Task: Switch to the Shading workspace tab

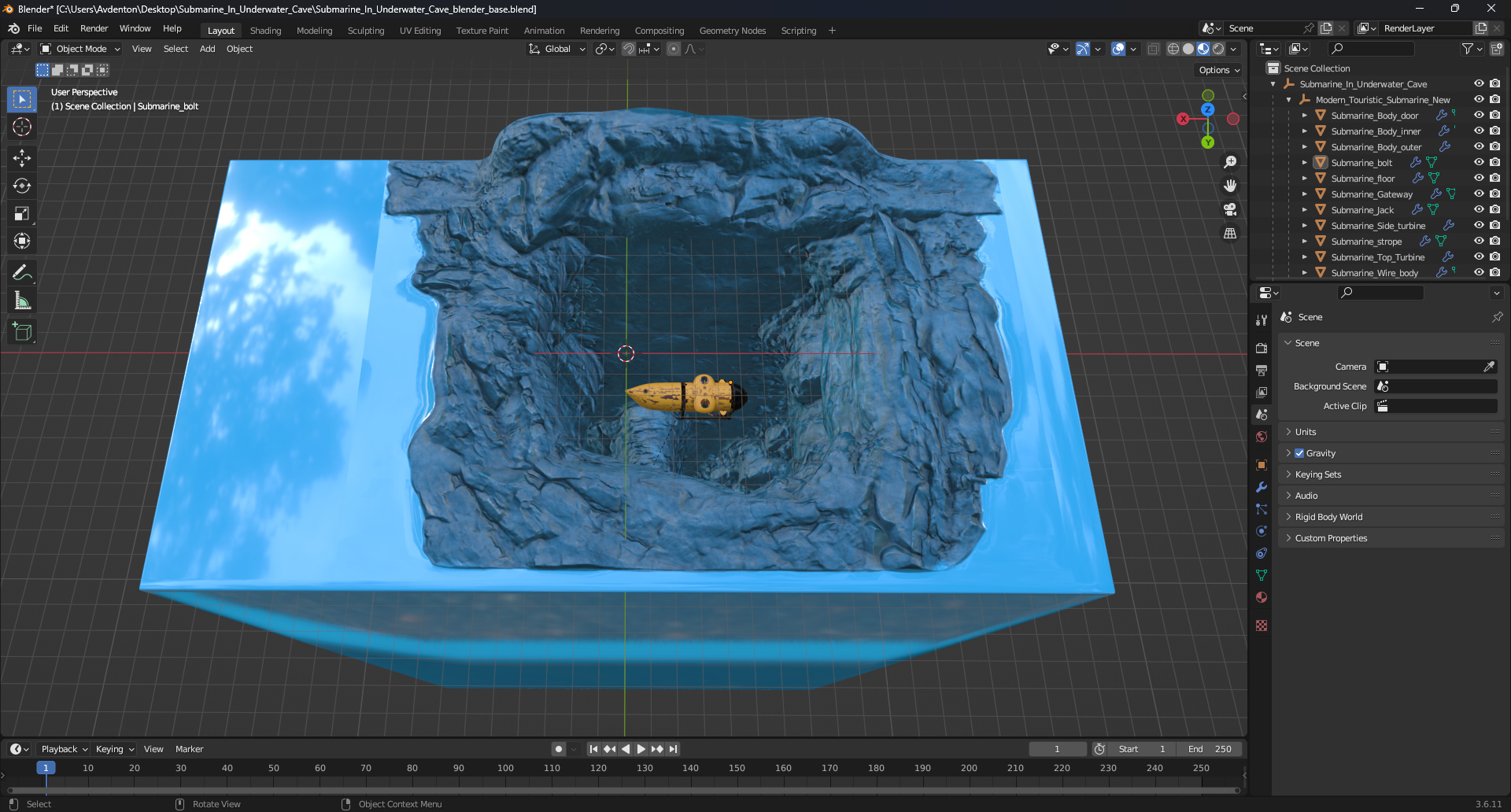Action: (265, 31)
